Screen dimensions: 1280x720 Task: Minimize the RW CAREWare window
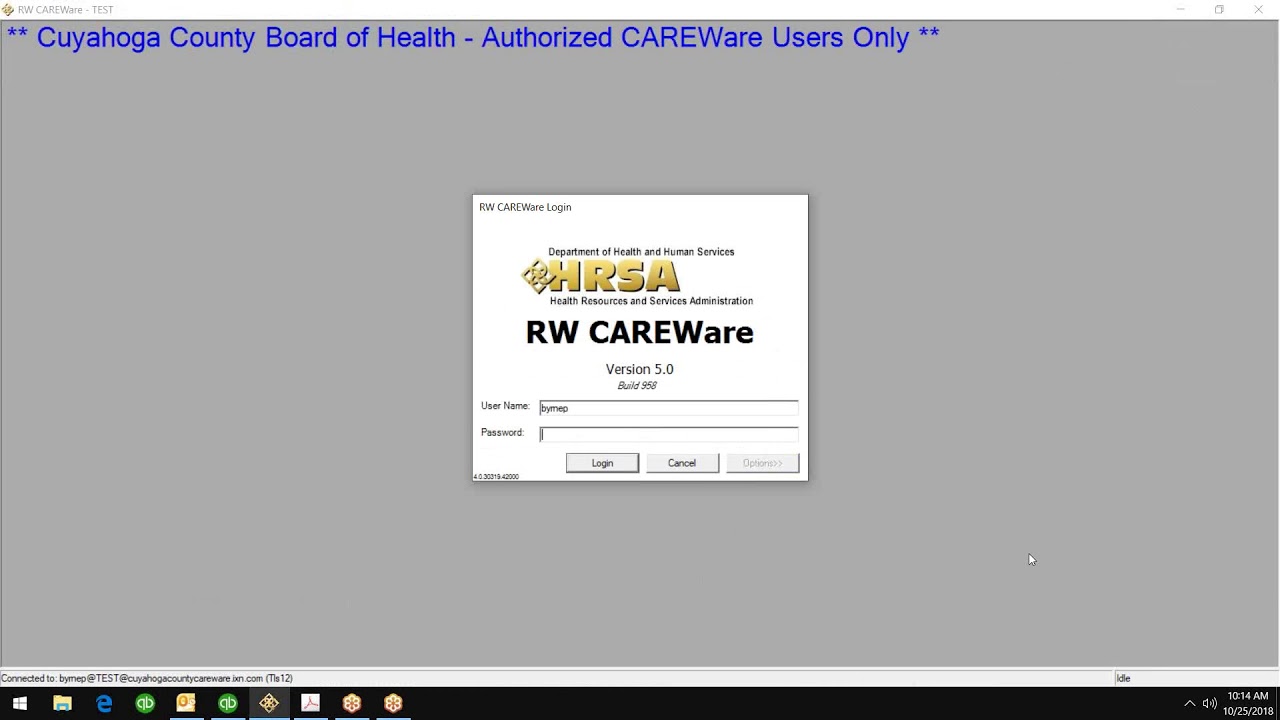[1180, 9]
